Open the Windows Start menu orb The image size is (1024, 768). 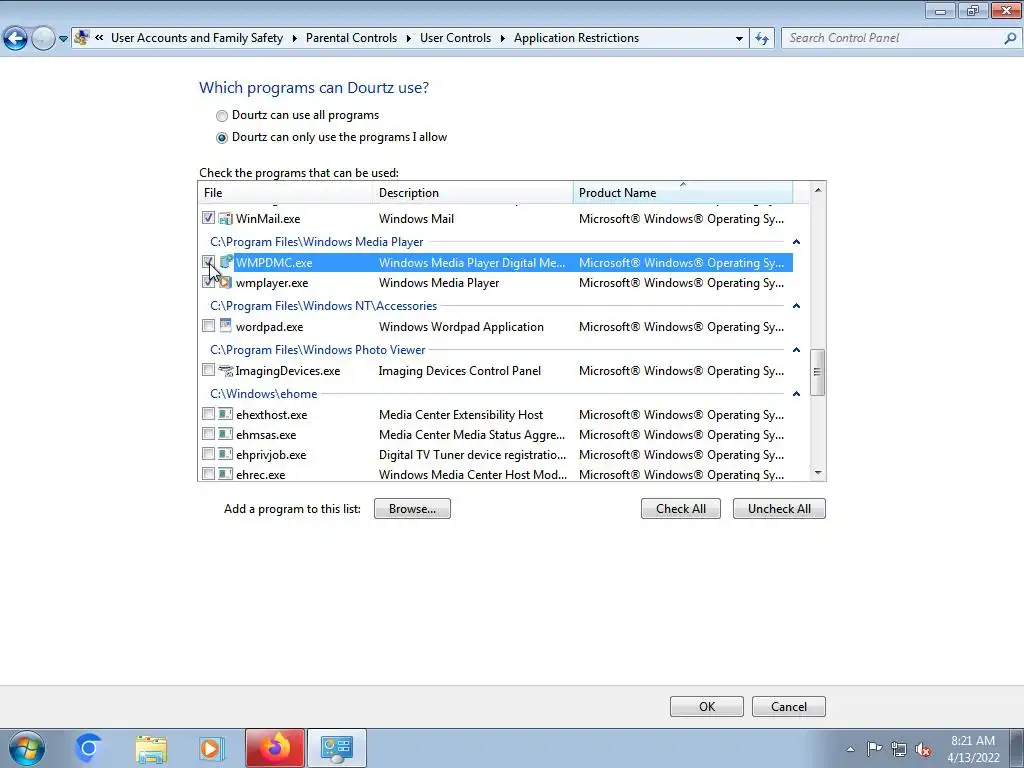26,748
